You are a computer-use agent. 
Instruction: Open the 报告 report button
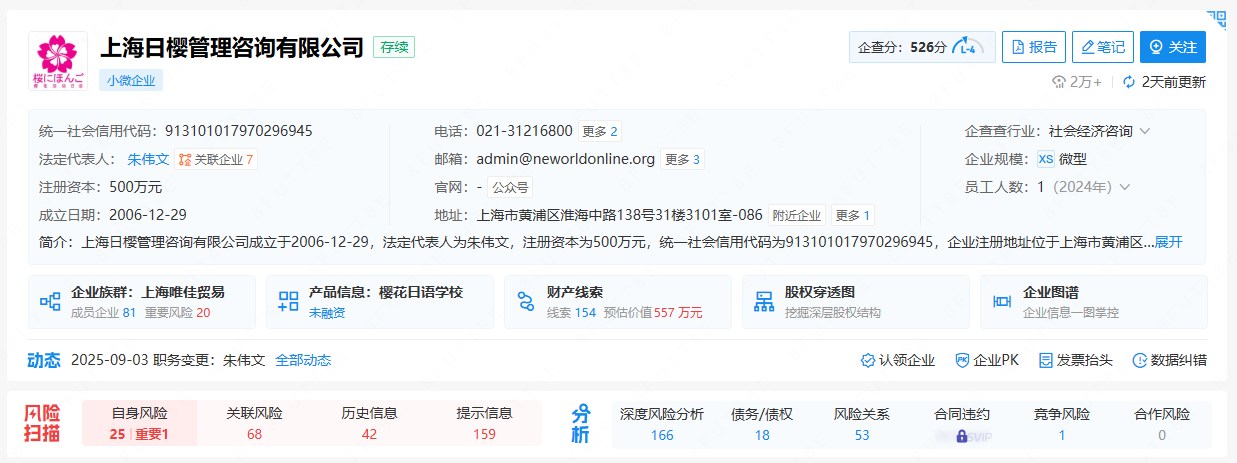1034,47
